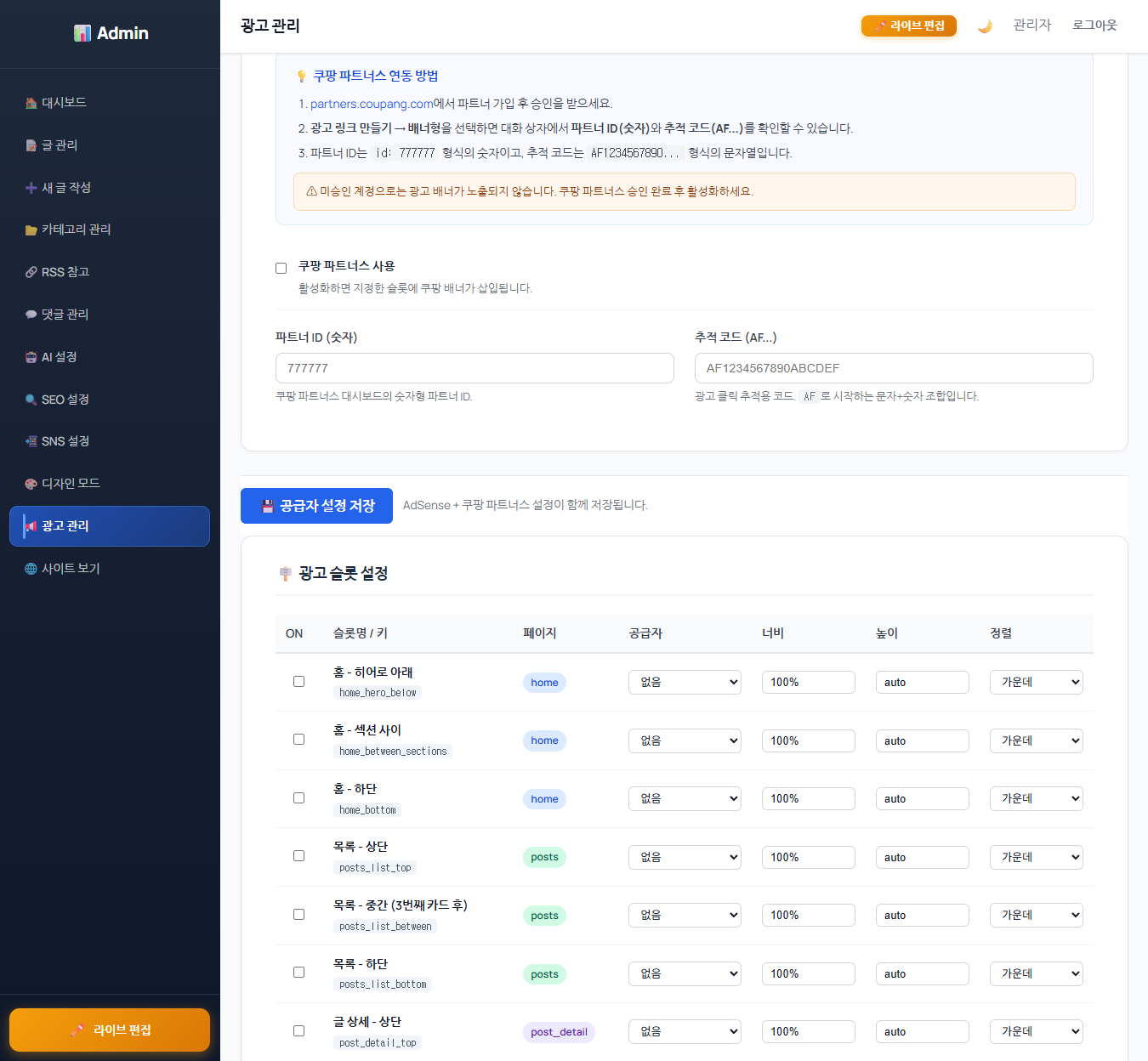Expand alignment dropdown for home_bottom row

(x=1036, y=798)
